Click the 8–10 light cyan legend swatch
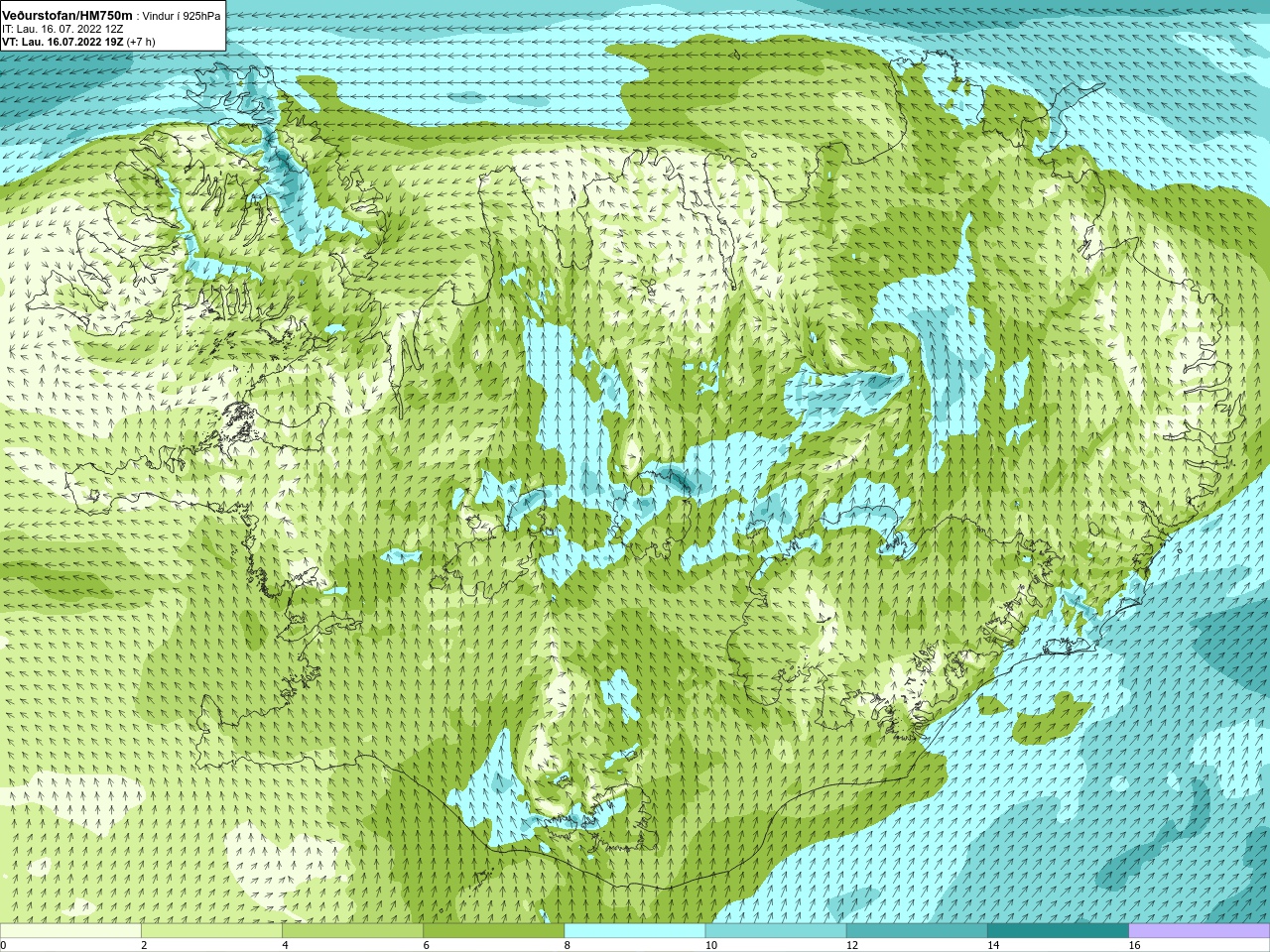This screenshot has height=952, width=1270. (634, 931)
